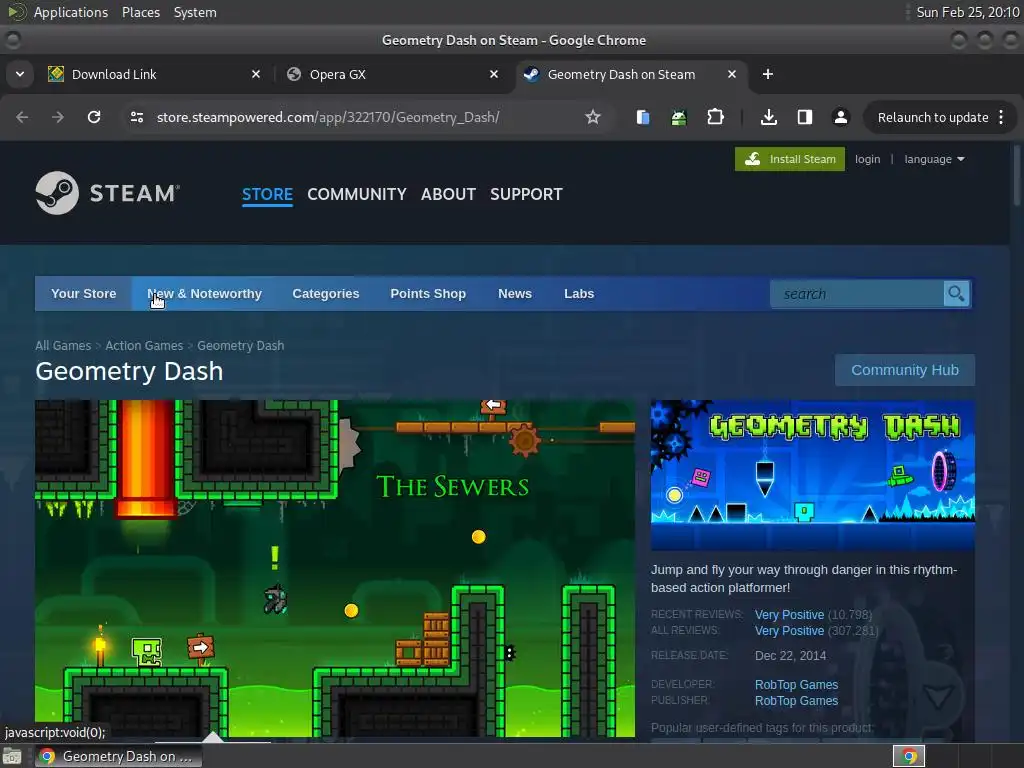Image resolution: width=1024 pixels, height=768 pixels.
Task: Open developer RobTop Games link
Action: pyautogui.click(x=796, y=684)
